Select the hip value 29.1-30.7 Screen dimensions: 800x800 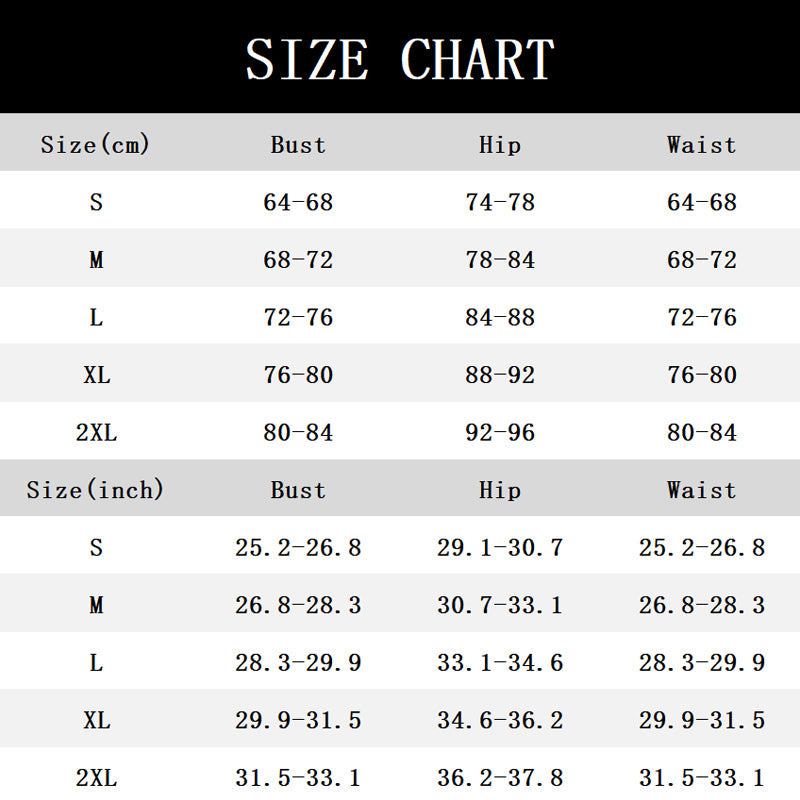pos(500,548)
